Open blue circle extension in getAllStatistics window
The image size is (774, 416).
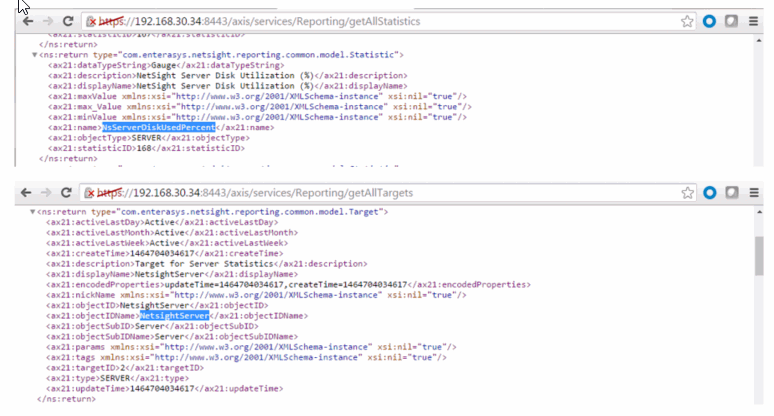coord(709,21)
